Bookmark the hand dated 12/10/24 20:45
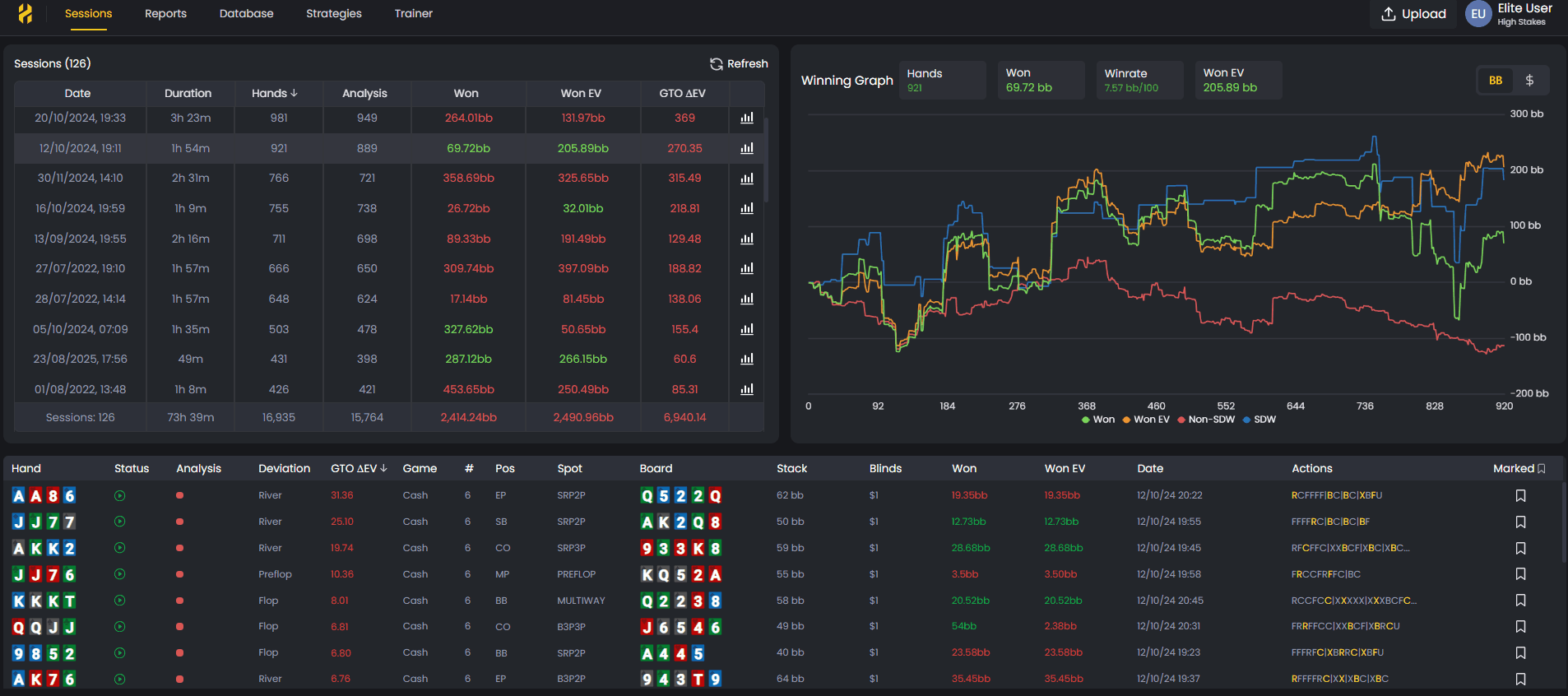1568x696 pixels. click(x=1520, y=601)
